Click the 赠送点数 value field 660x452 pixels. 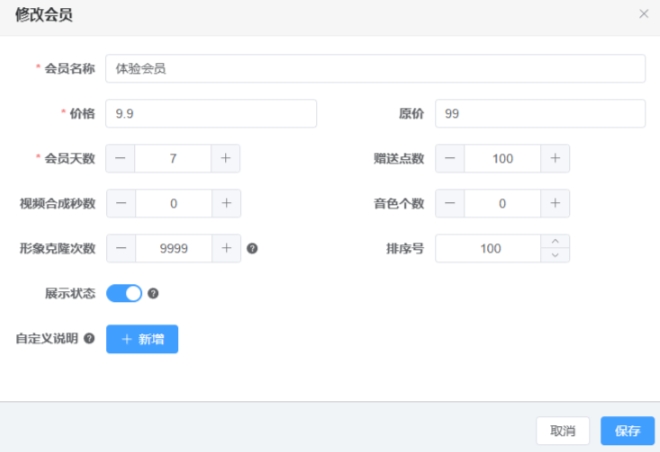[x=503, y=159]
